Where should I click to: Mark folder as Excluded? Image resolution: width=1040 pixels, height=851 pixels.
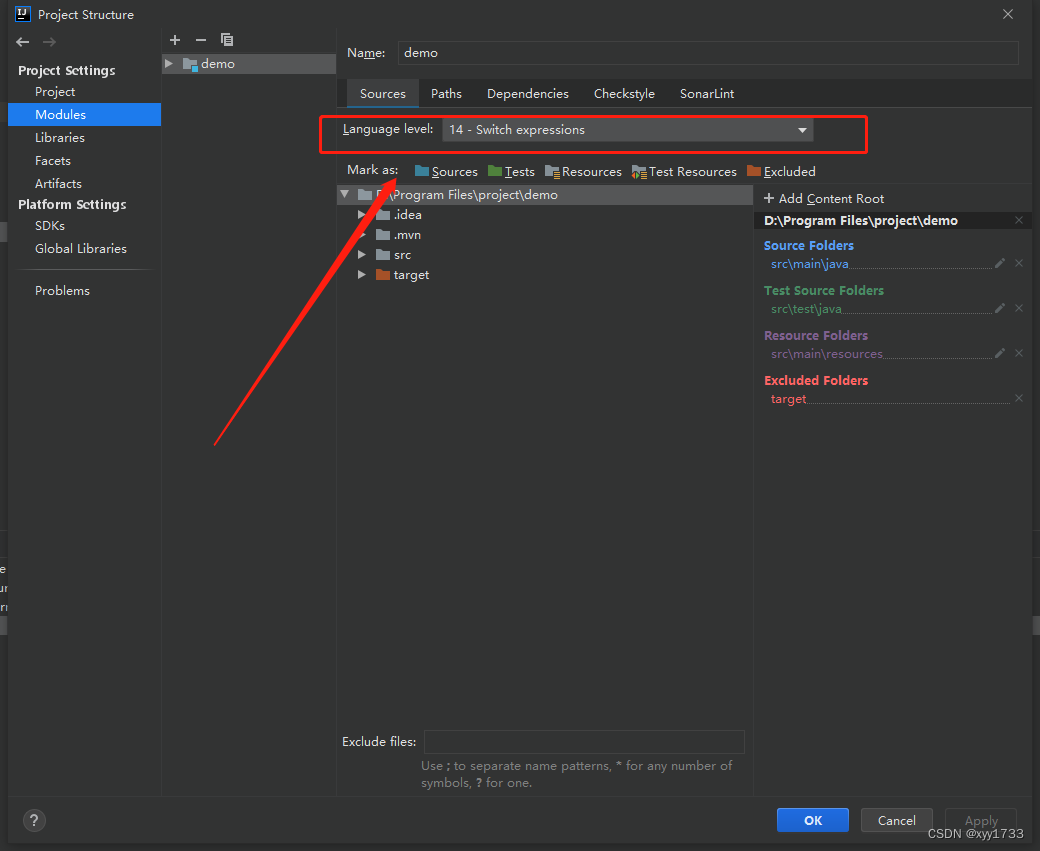(x=781, y=171)
